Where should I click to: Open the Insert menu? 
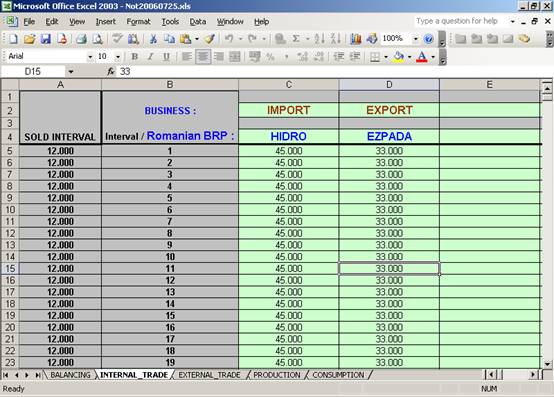click(106, 22)
